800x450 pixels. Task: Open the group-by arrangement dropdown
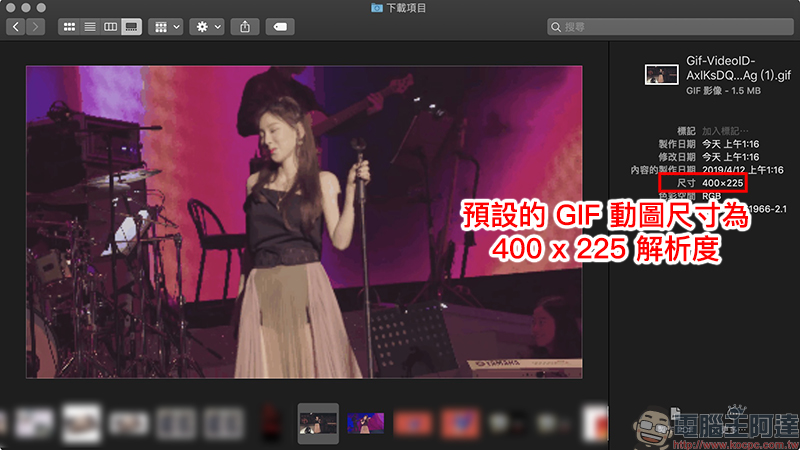[x=166, y=27]
